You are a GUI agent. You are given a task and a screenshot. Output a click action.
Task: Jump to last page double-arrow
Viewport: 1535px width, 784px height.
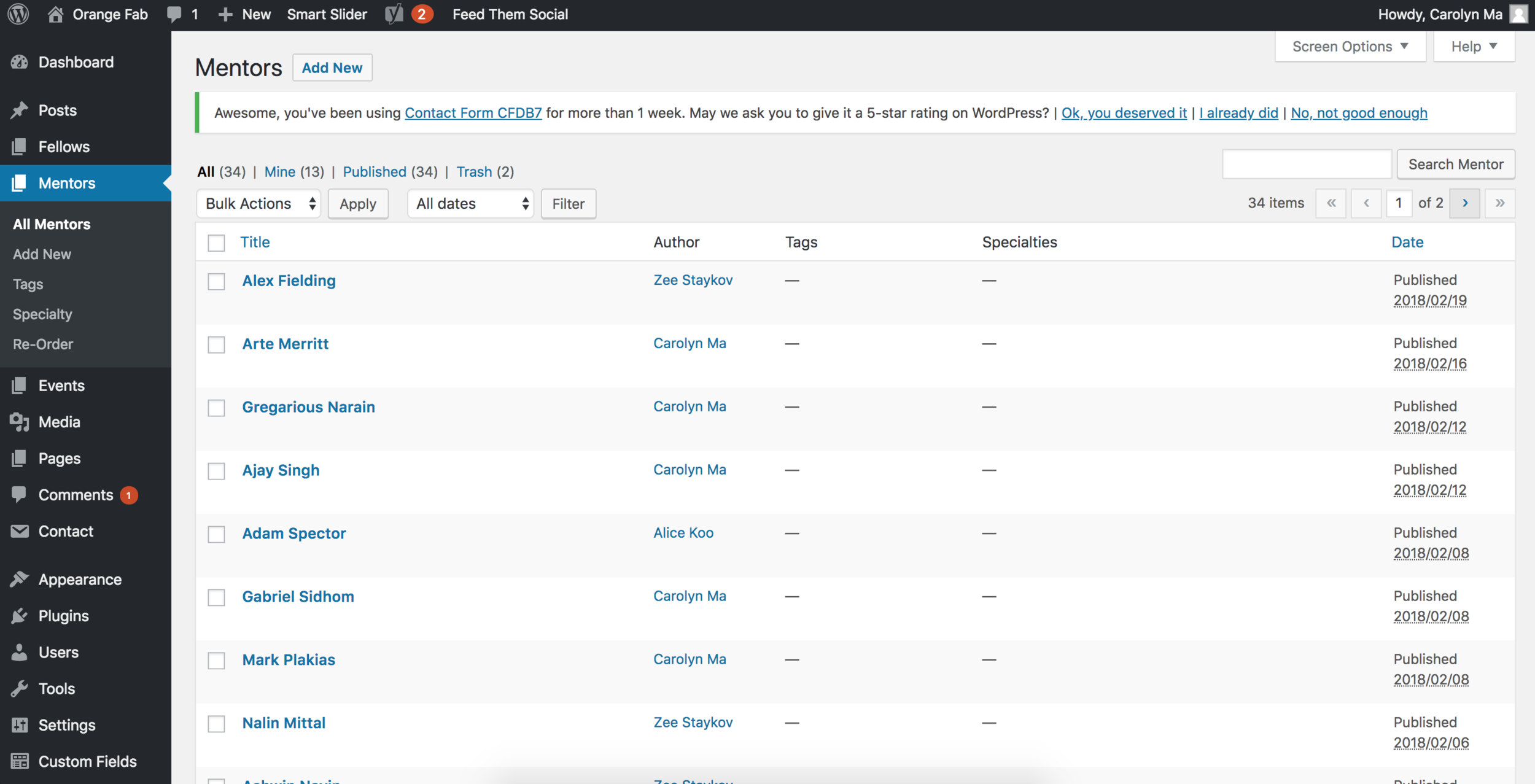pos(1500,203)
